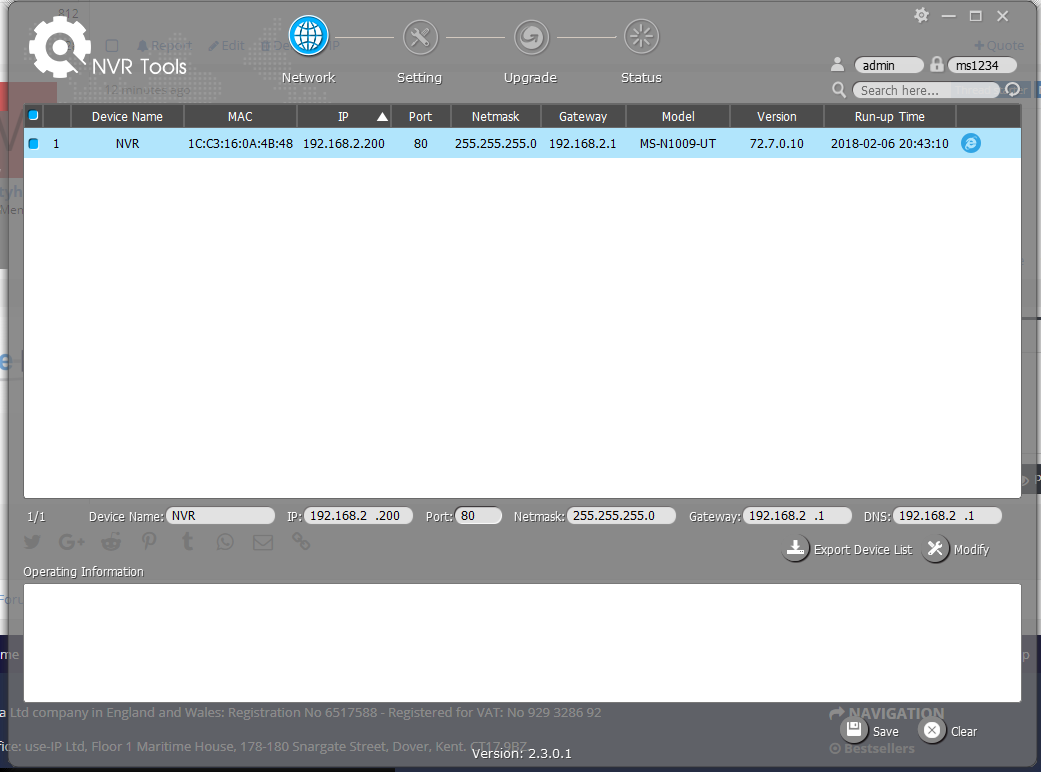Click inside the Gateway input field
The width and height of the screenshot is (1041, 772).
797,515
